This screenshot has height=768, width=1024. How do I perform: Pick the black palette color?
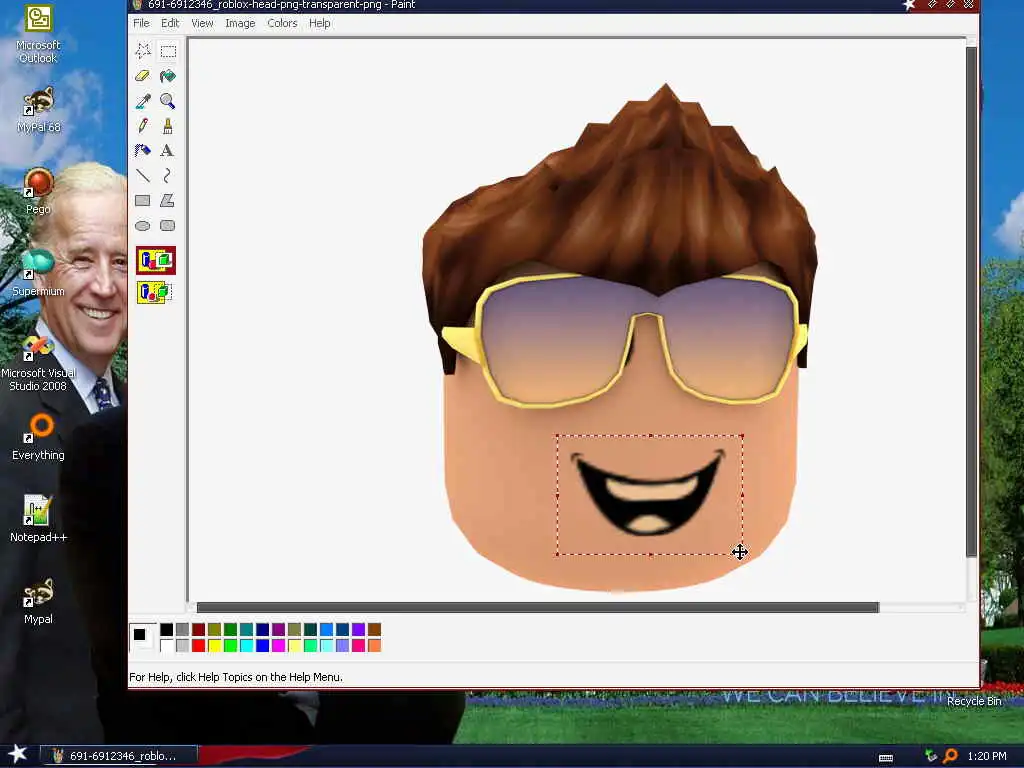pos(167,630)
